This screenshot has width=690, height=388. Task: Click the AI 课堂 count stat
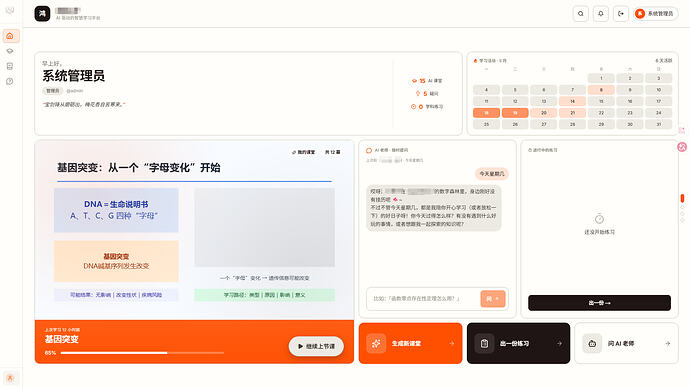[427, 81]
